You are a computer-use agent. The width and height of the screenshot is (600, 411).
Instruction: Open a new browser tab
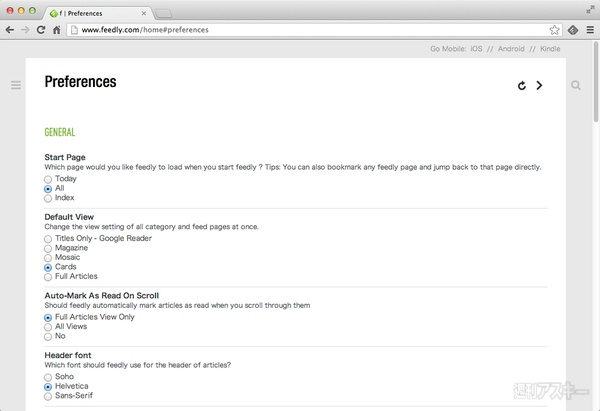[x=163, y=14]
